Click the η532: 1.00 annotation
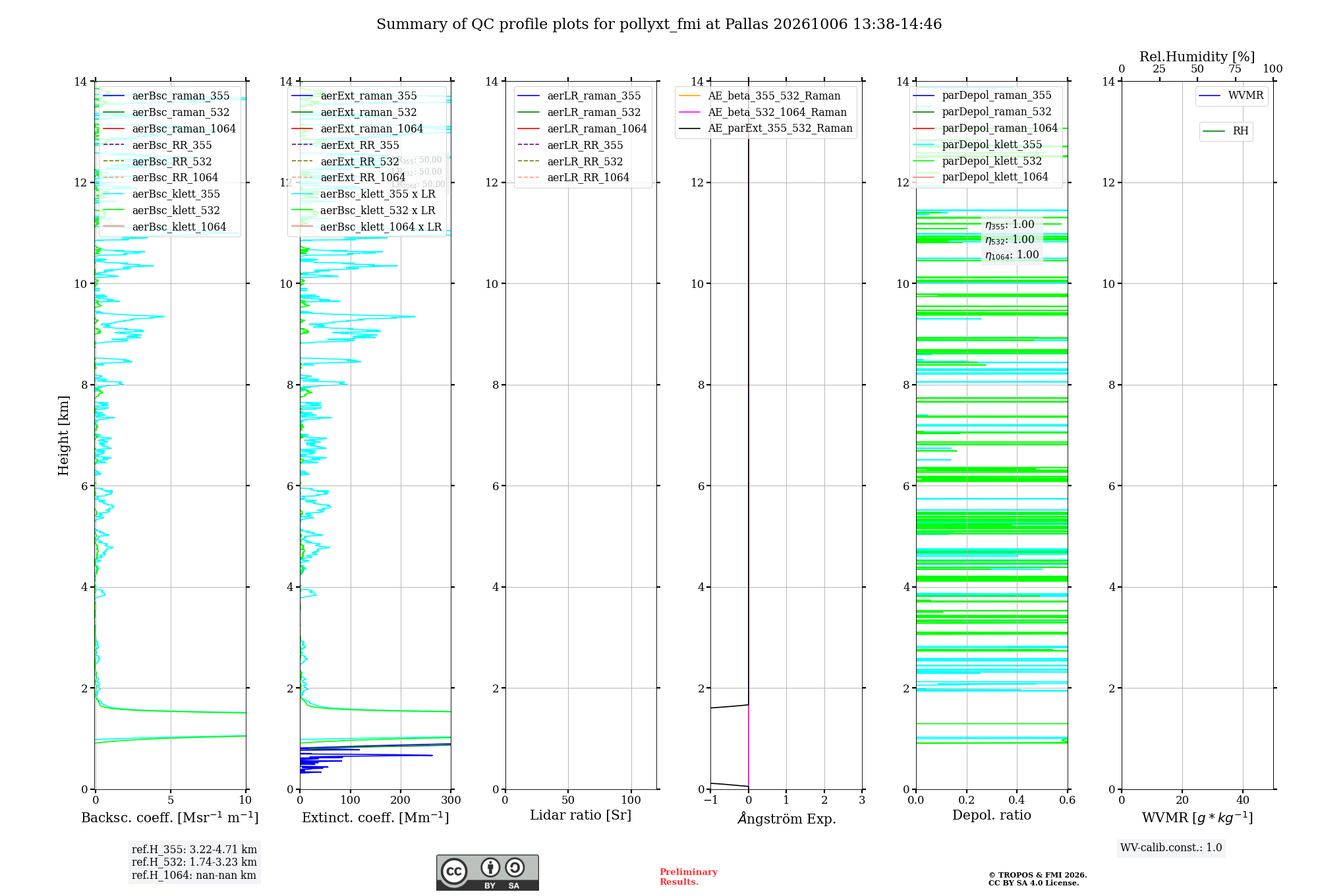The height and width of the screenshot is (896, 1318). click(1010, 240)
